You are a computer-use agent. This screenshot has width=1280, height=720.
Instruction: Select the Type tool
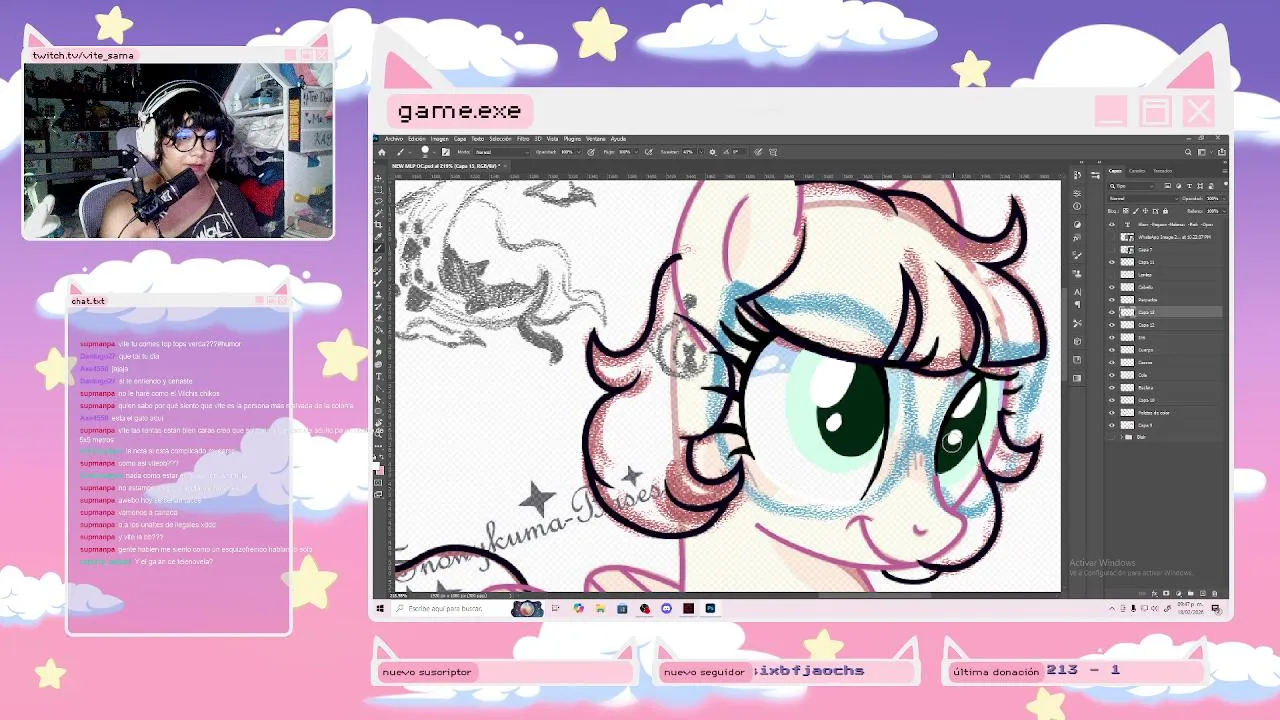[379, 377]
